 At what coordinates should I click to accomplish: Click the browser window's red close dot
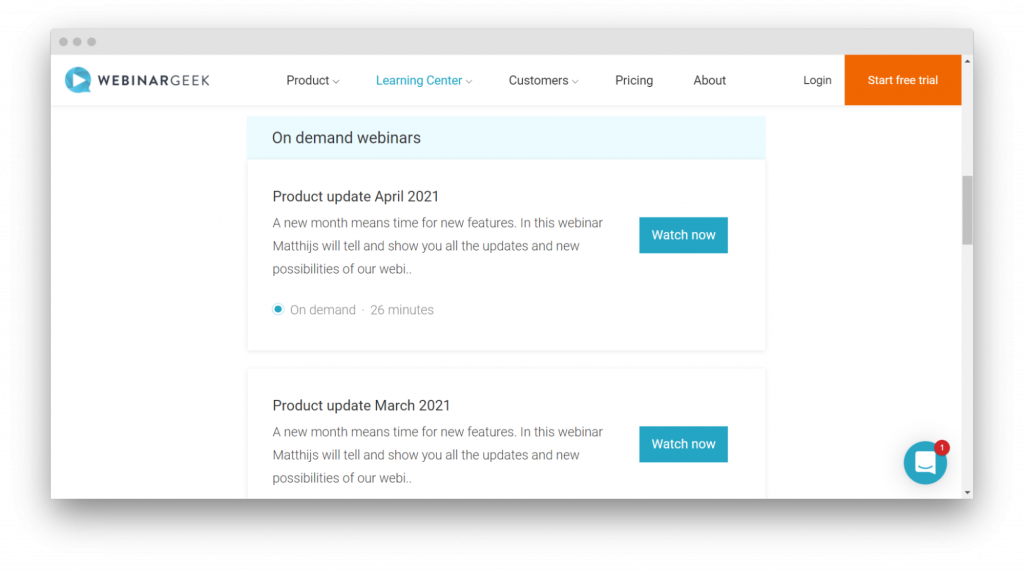63,42
